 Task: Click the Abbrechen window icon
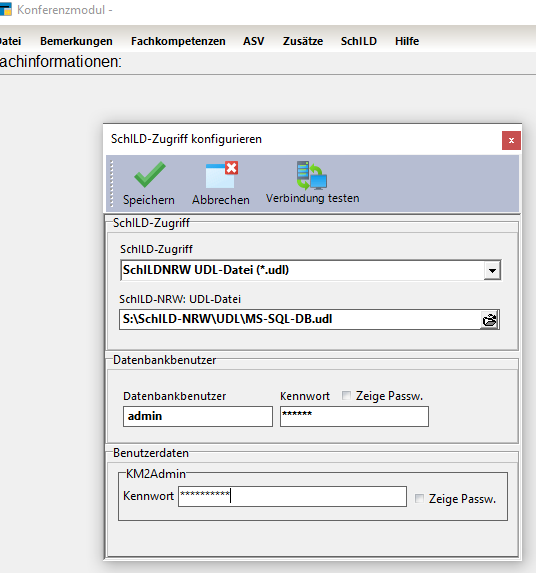pyautogui.click(x=222, y=174)
